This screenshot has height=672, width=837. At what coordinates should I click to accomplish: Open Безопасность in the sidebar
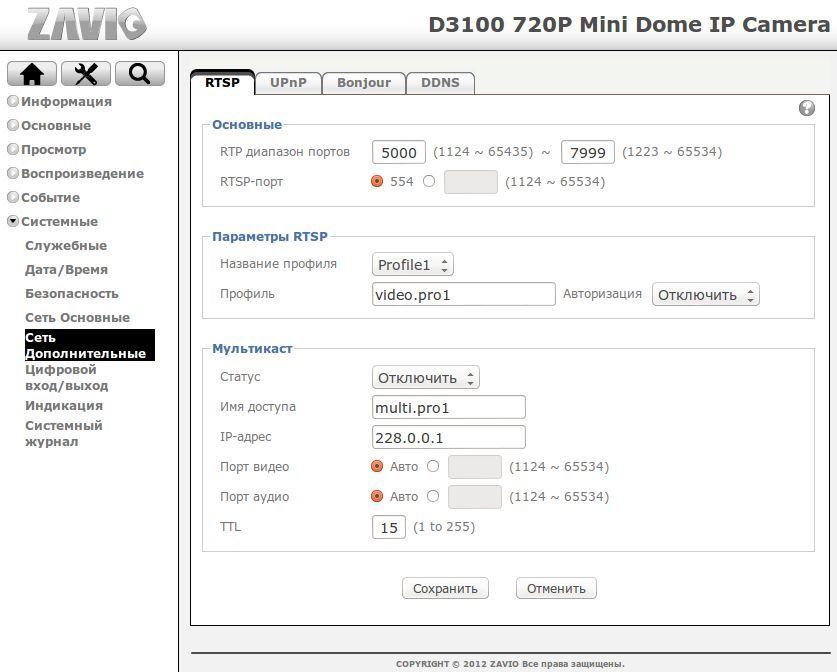tap(72, 294)
